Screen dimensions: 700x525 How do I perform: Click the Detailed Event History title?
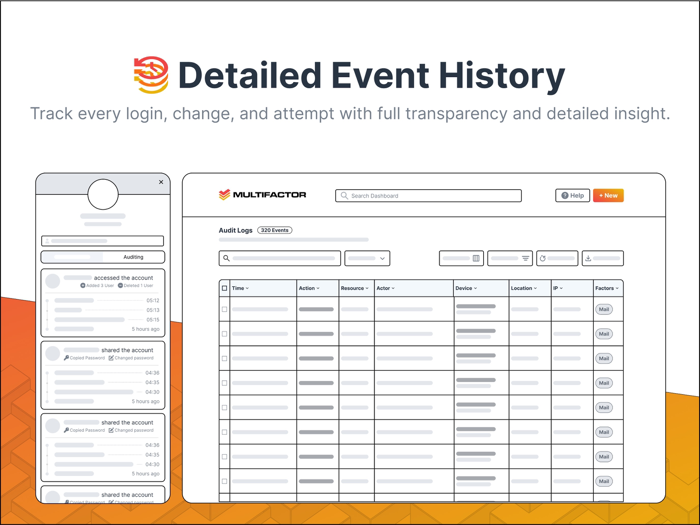coord(372,76)
